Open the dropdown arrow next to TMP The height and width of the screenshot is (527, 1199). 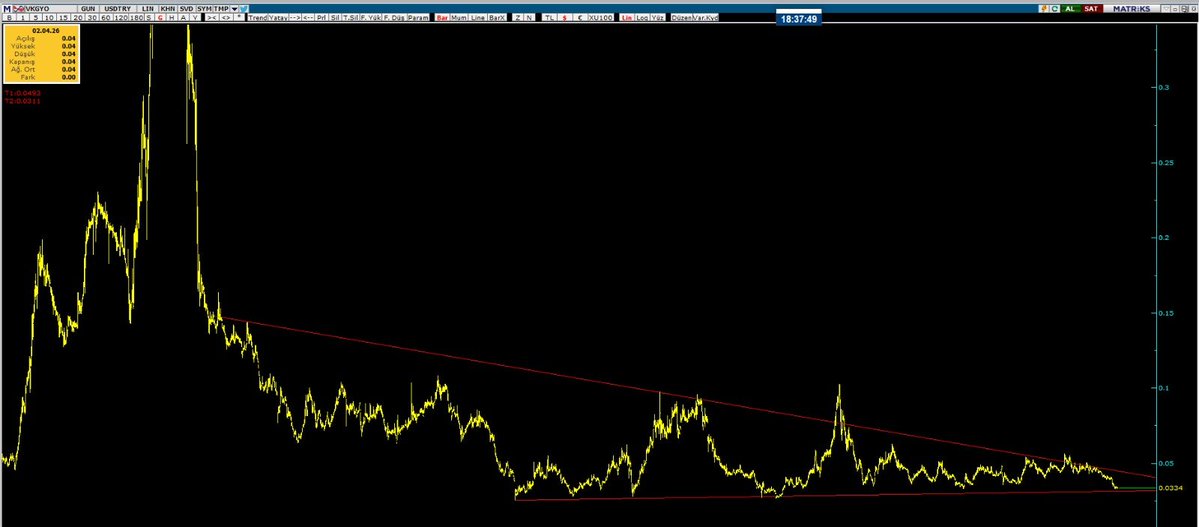click(x=234, y=8)
